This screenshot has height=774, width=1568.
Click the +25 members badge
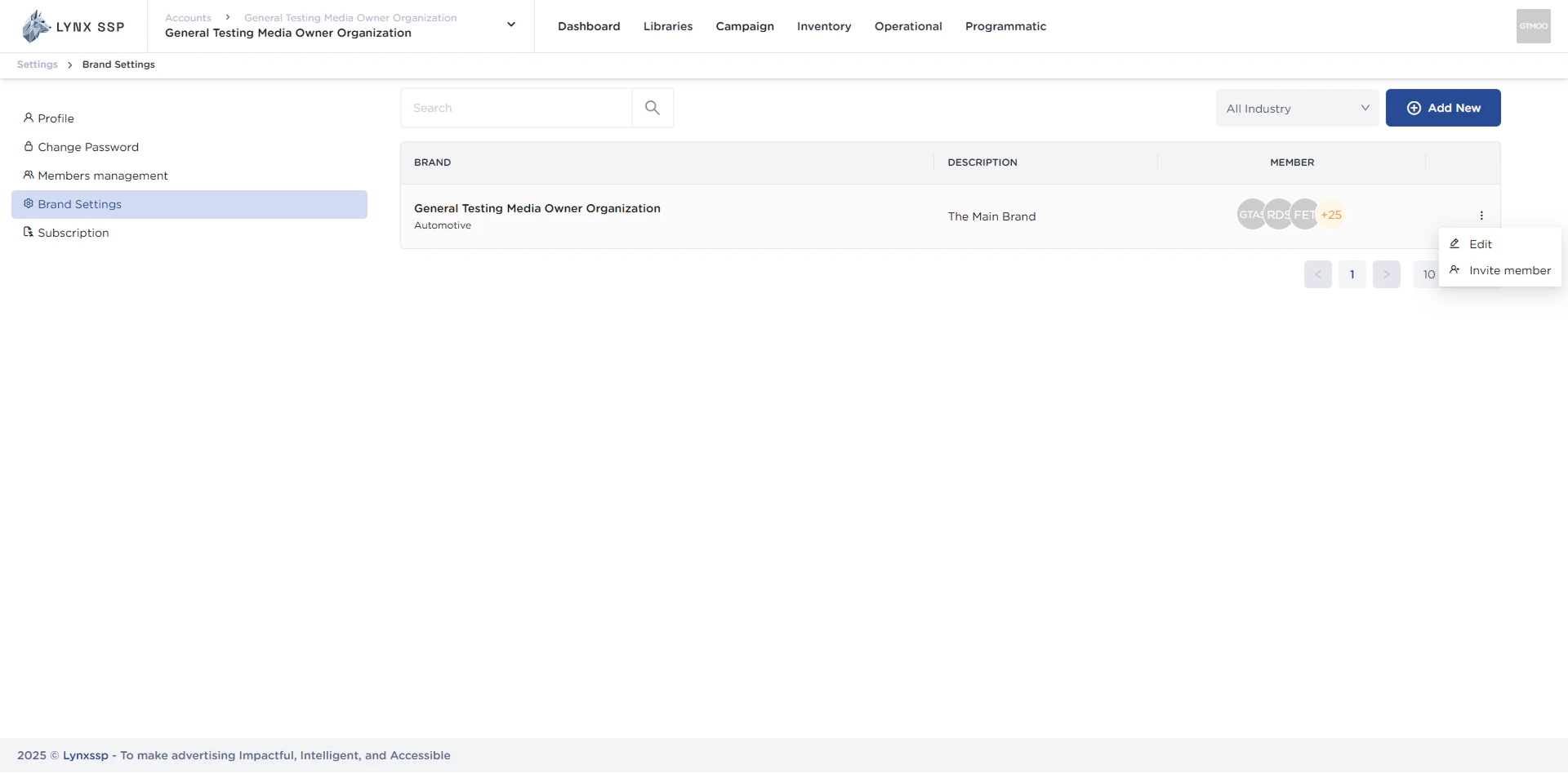point(1331,214)
